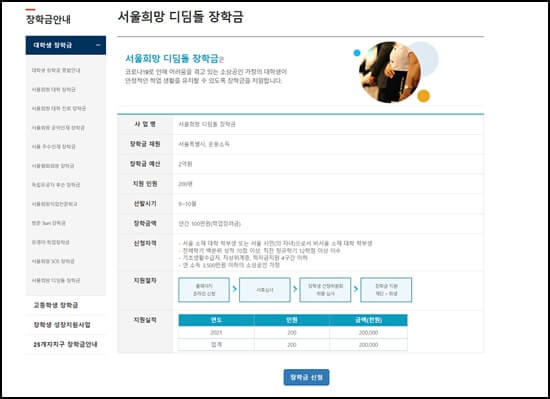
Task: Select the 25개자치구 장학금안내 menu section
Action: click(x=65, y=344)
